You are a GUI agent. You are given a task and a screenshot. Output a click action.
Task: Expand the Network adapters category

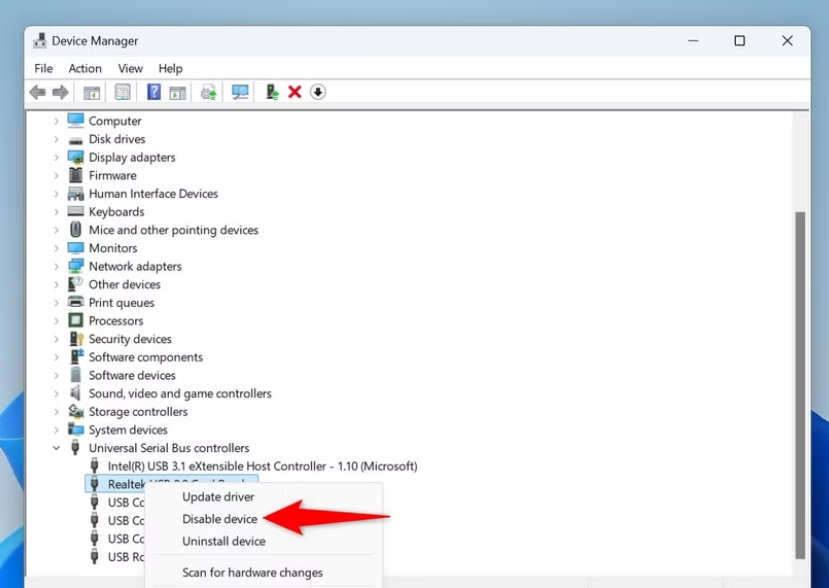tap(56, 266)
